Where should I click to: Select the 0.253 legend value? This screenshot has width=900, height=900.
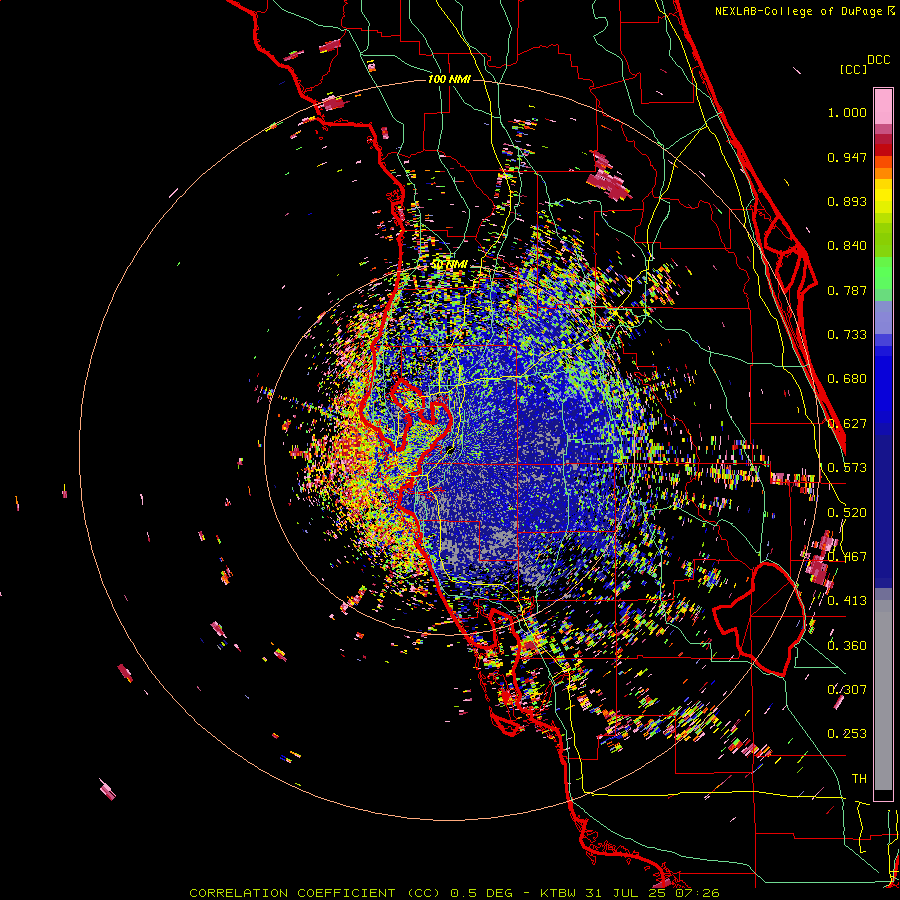point(847,734)
